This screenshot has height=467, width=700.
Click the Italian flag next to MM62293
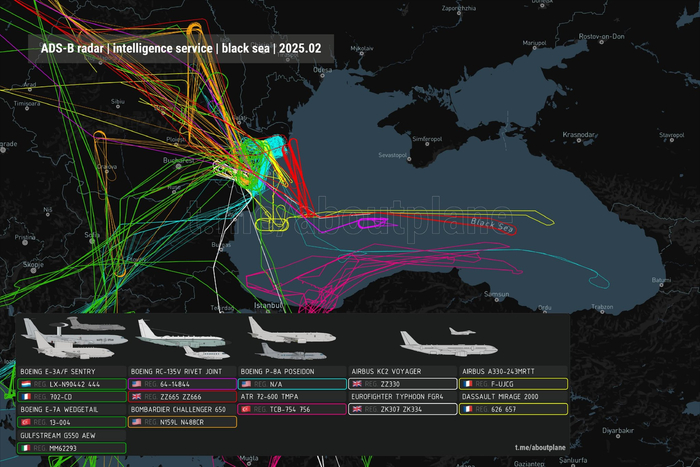pyautogui.click(x=26, y=448)
